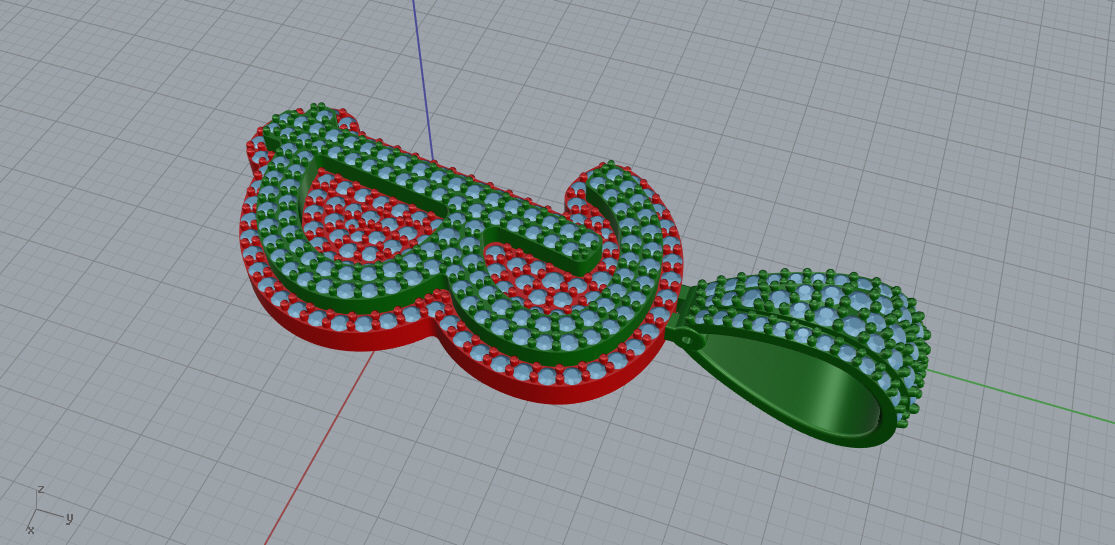
Task: Click the green Y axis line right of the bail
Action: (x=1021, y=394)
